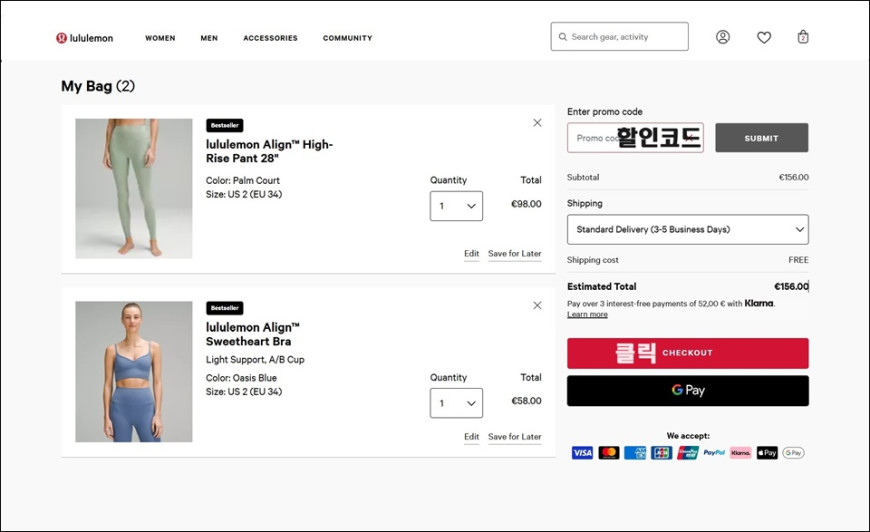
Task: Click Edit for the Sweetheart Bra
Action: click(x=472, y=437)
